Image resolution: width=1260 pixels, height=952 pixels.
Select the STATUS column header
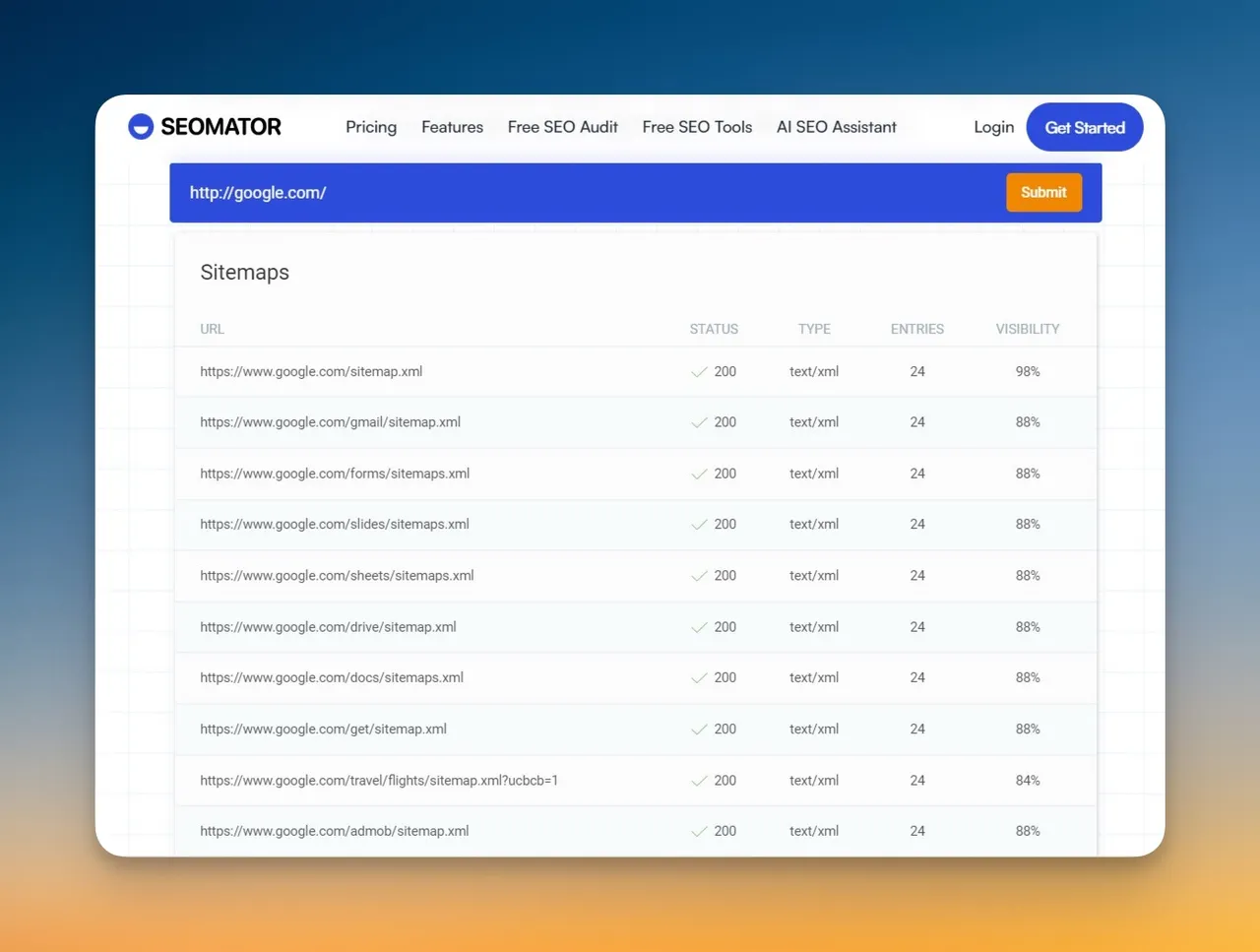[714, 329]
